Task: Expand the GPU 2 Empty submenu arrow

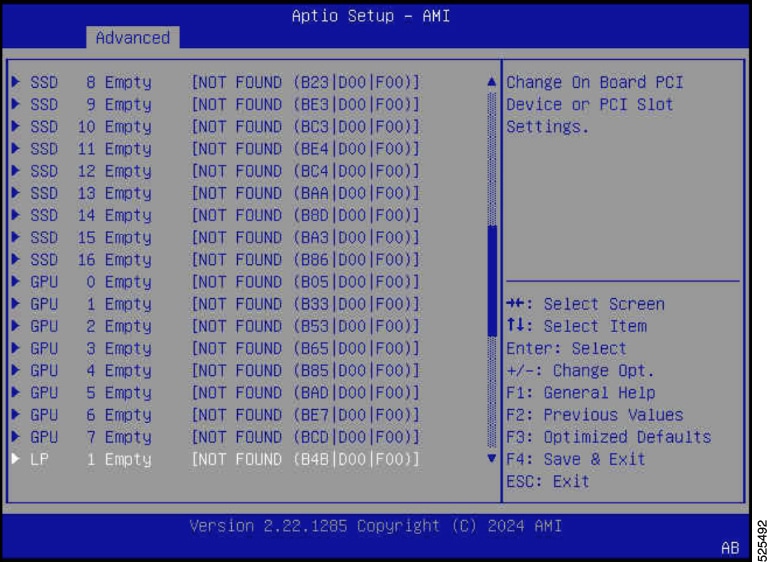Action: click(x=16, y=326)
